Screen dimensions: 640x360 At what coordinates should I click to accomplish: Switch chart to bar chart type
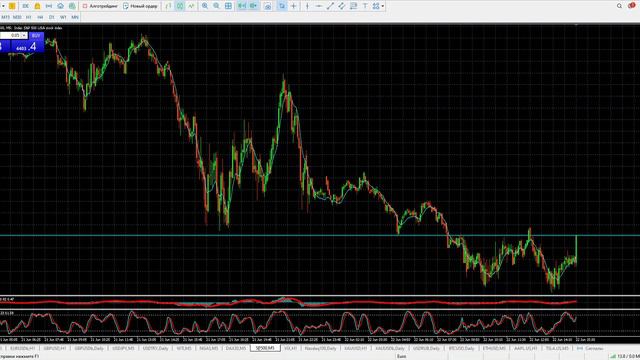168,6
